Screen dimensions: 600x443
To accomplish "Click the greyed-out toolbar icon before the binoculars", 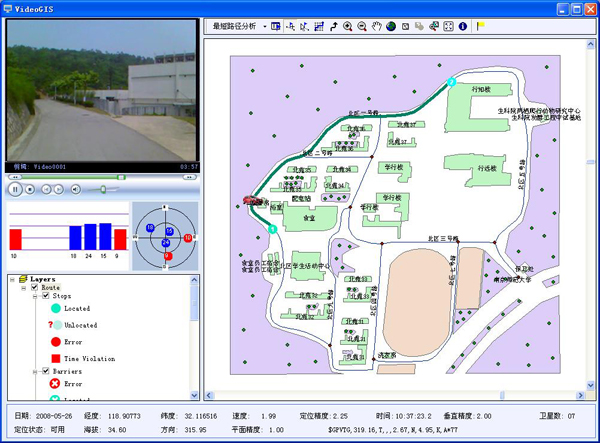I will point(419,26).
